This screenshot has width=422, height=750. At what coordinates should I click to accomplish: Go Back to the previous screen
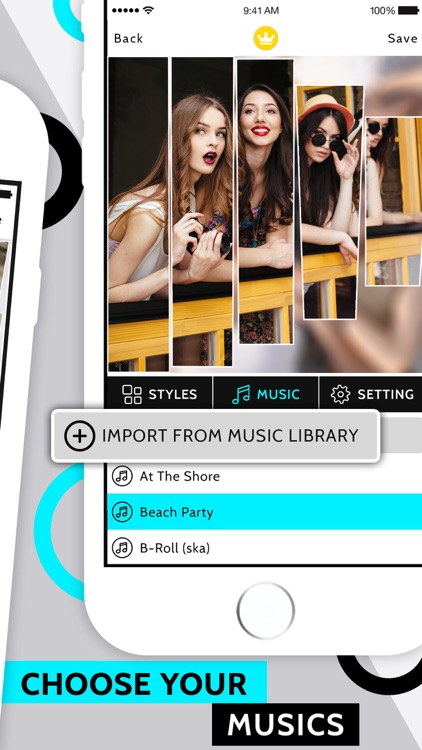pos(128,38)
